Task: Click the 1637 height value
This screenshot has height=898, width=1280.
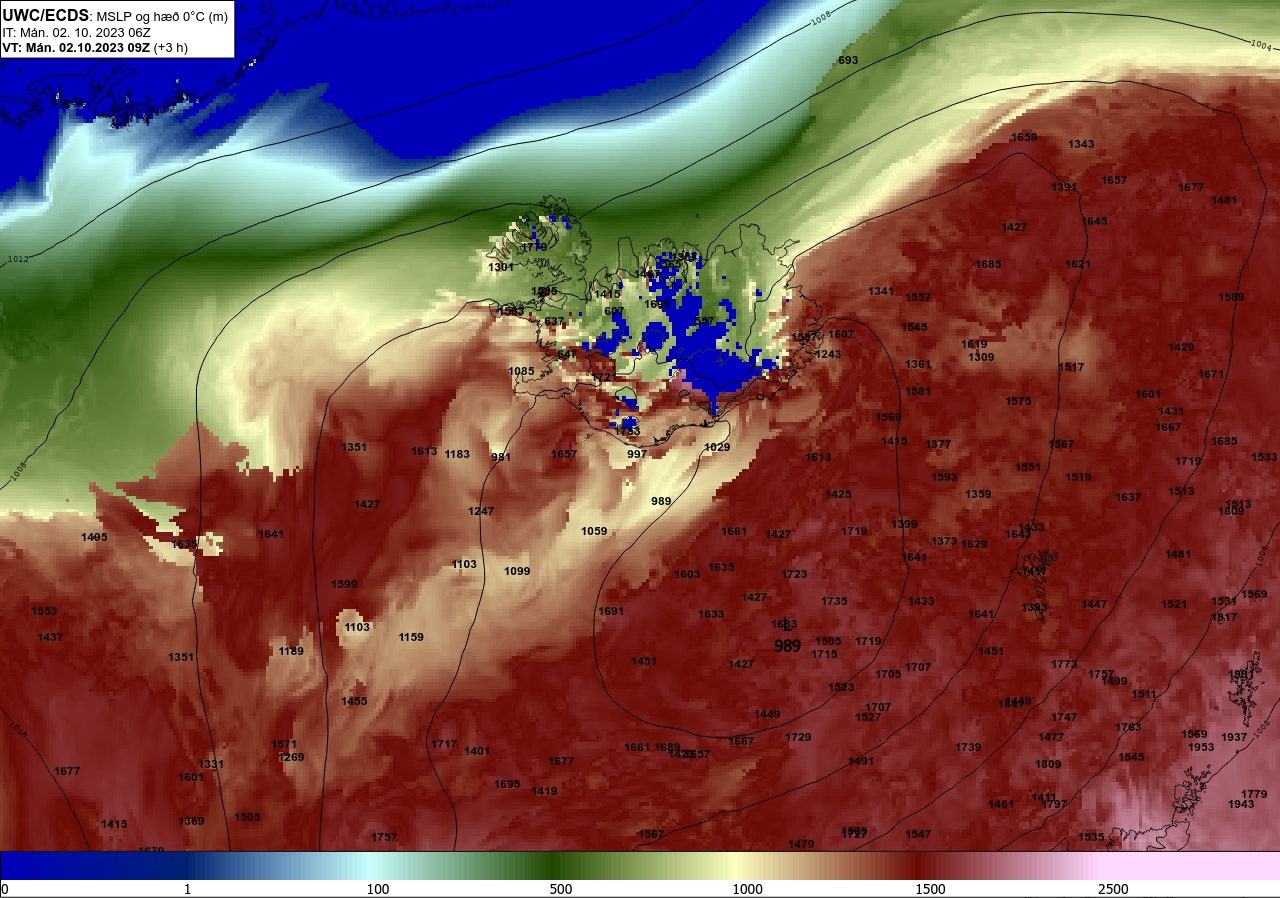Action: click(1128, 497)
